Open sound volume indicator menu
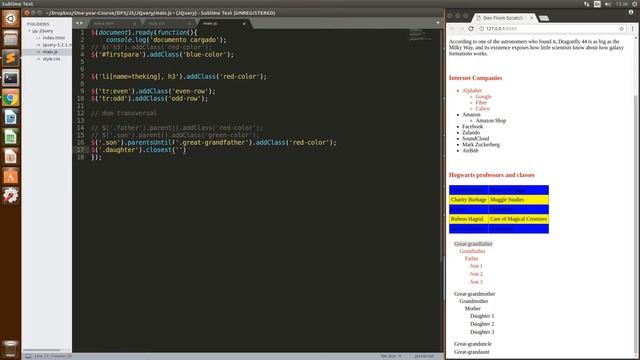 click(x=608, y=4)
